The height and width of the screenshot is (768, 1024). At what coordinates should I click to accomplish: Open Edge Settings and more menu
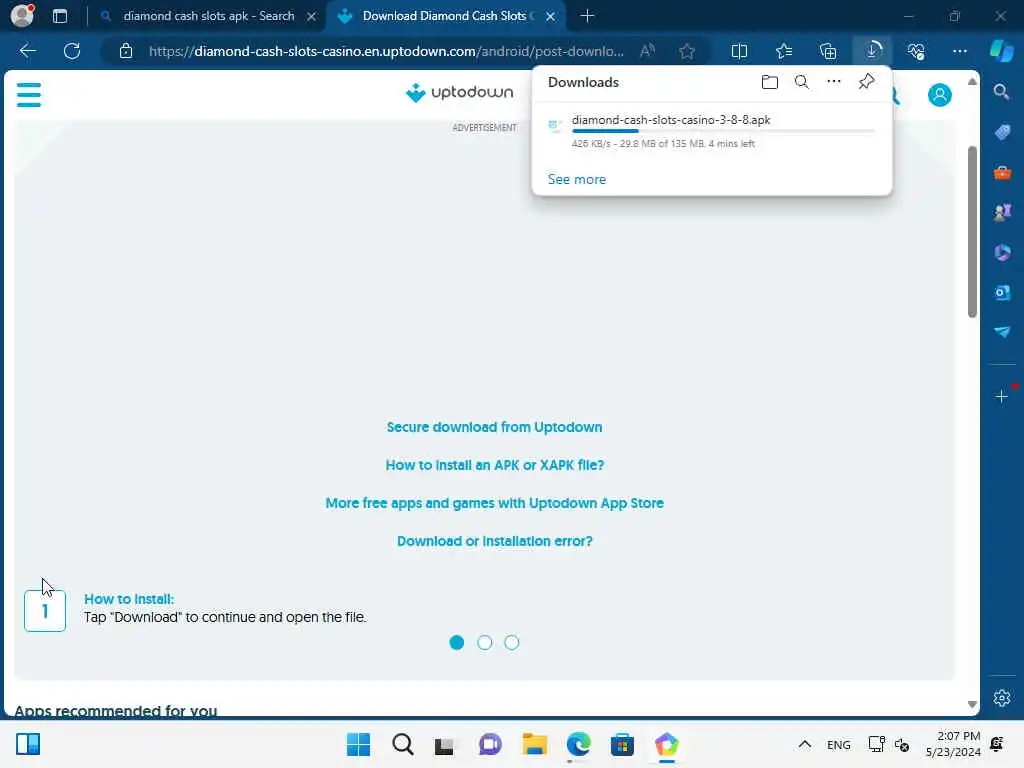point(959,51)
